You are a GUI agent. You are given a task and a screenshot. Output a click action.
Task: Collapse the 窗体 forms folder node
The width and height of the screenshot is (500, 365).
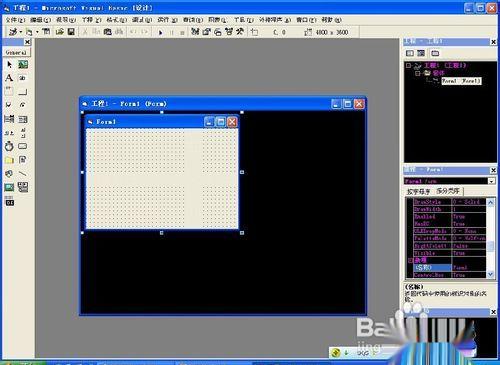click(418, 73)
